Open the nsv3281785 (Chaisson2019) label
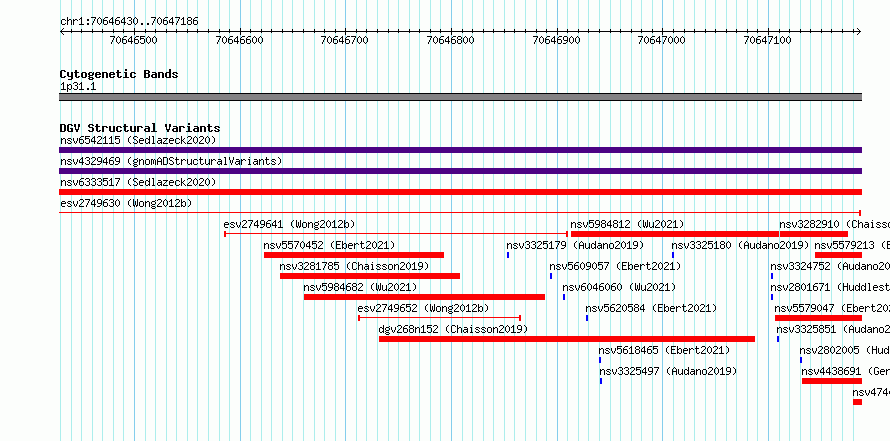The width and height of the screenshot is (890, 441). click(354, 266)
